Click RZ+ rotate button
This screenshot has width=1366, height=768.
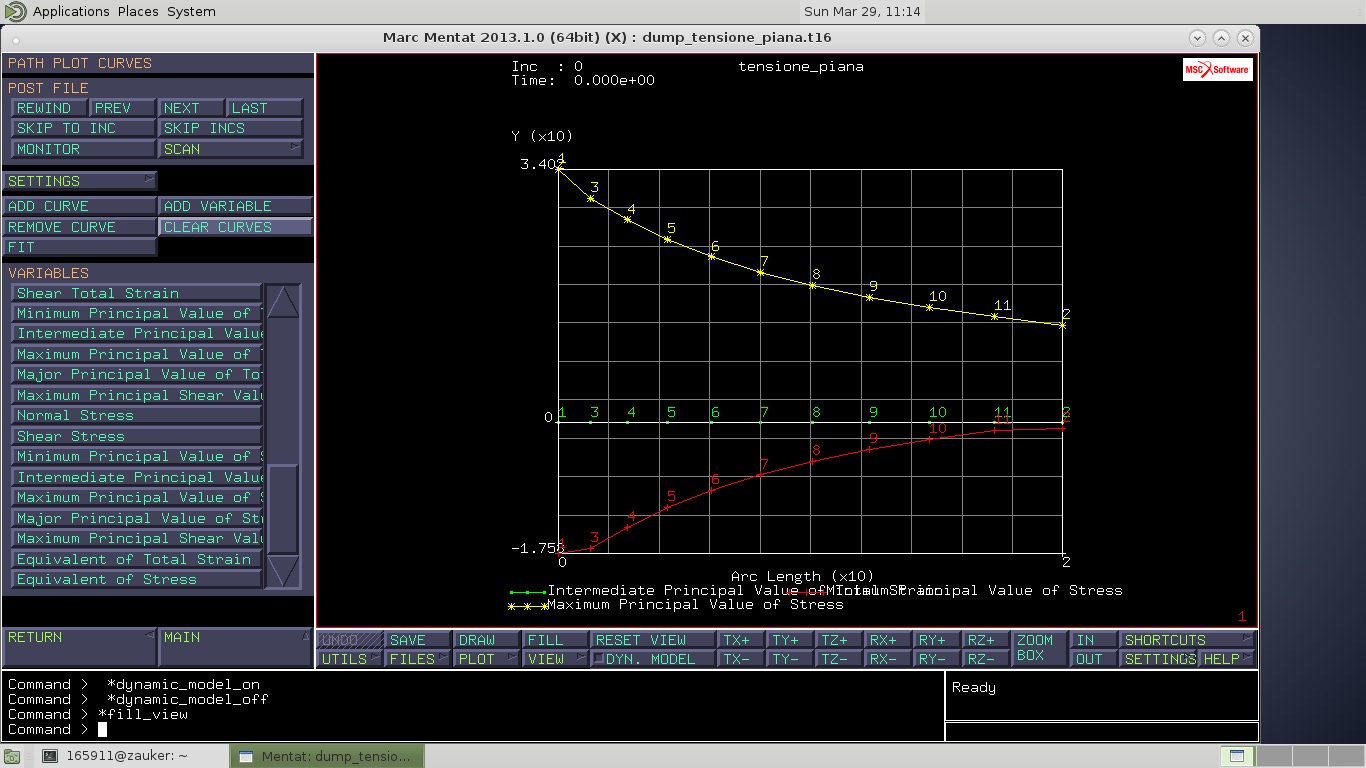coord(986,640)
